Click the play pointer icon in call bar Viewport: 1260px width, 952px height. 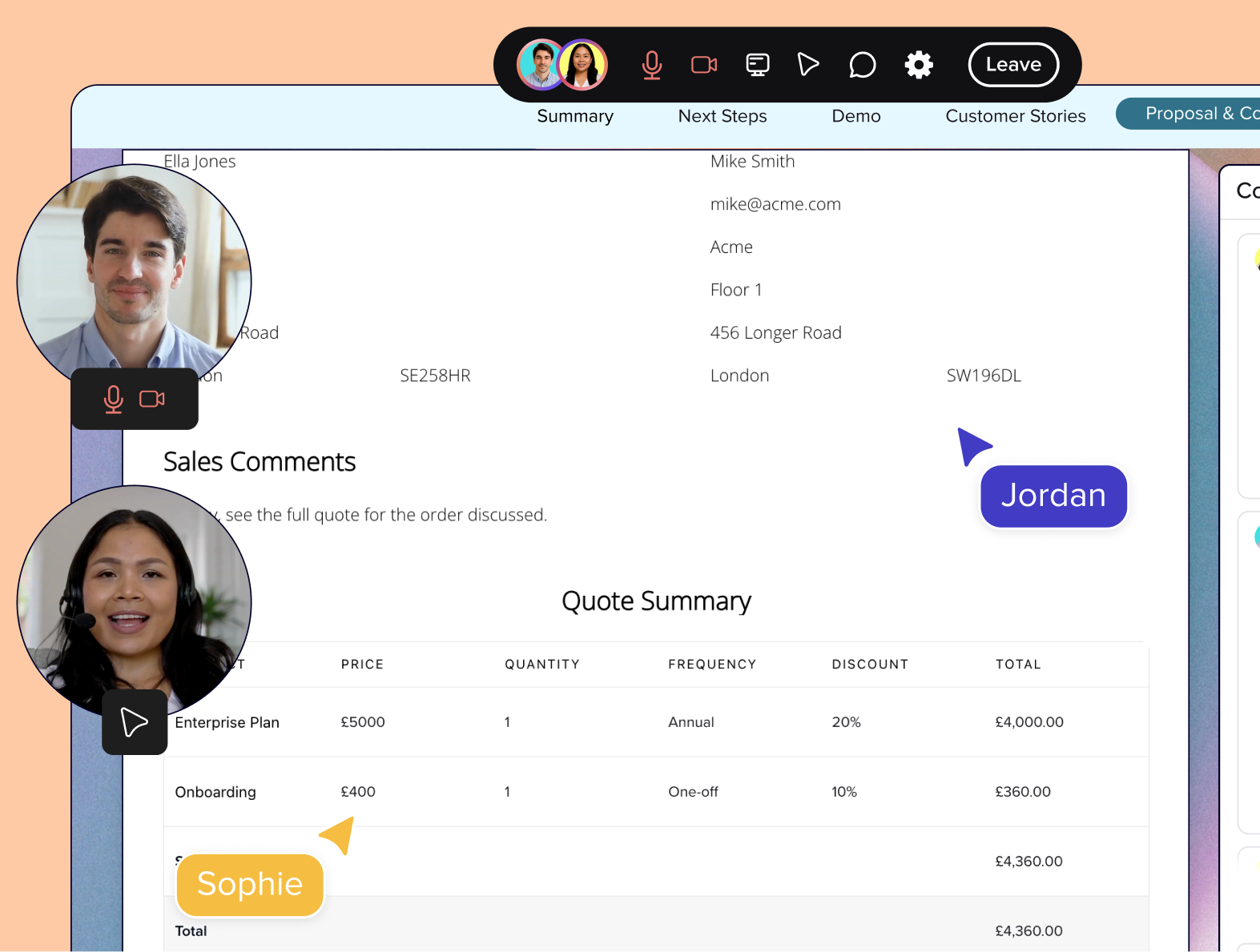(808, 64)
